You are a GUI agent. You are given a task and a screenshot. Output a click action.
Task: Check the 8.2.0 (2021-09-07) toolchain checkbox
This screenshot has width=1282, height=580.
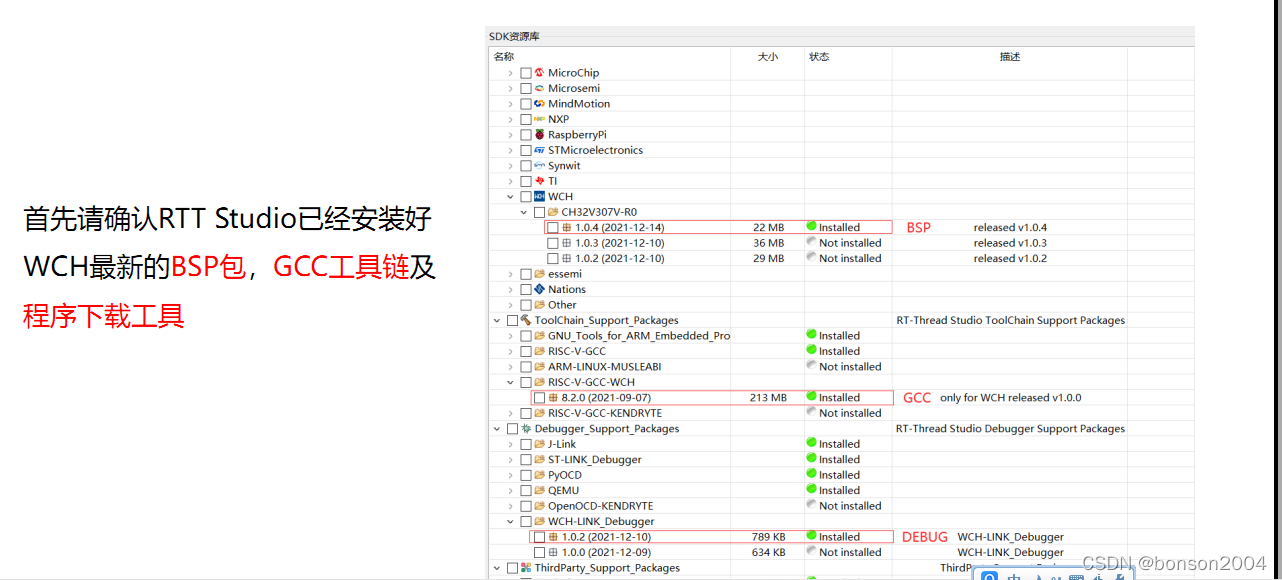coord(540,398)
